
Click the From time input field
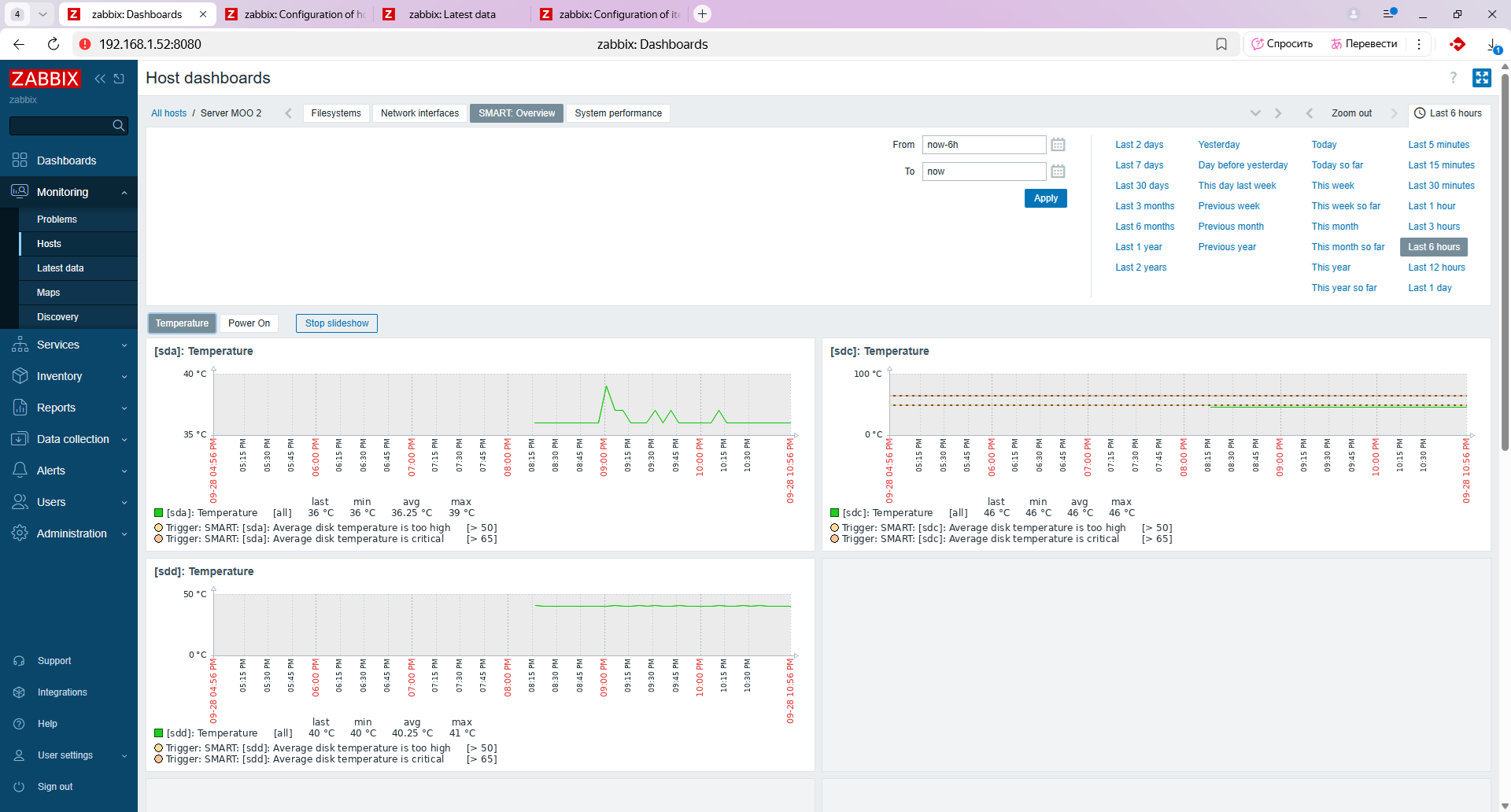coord(984,145)
